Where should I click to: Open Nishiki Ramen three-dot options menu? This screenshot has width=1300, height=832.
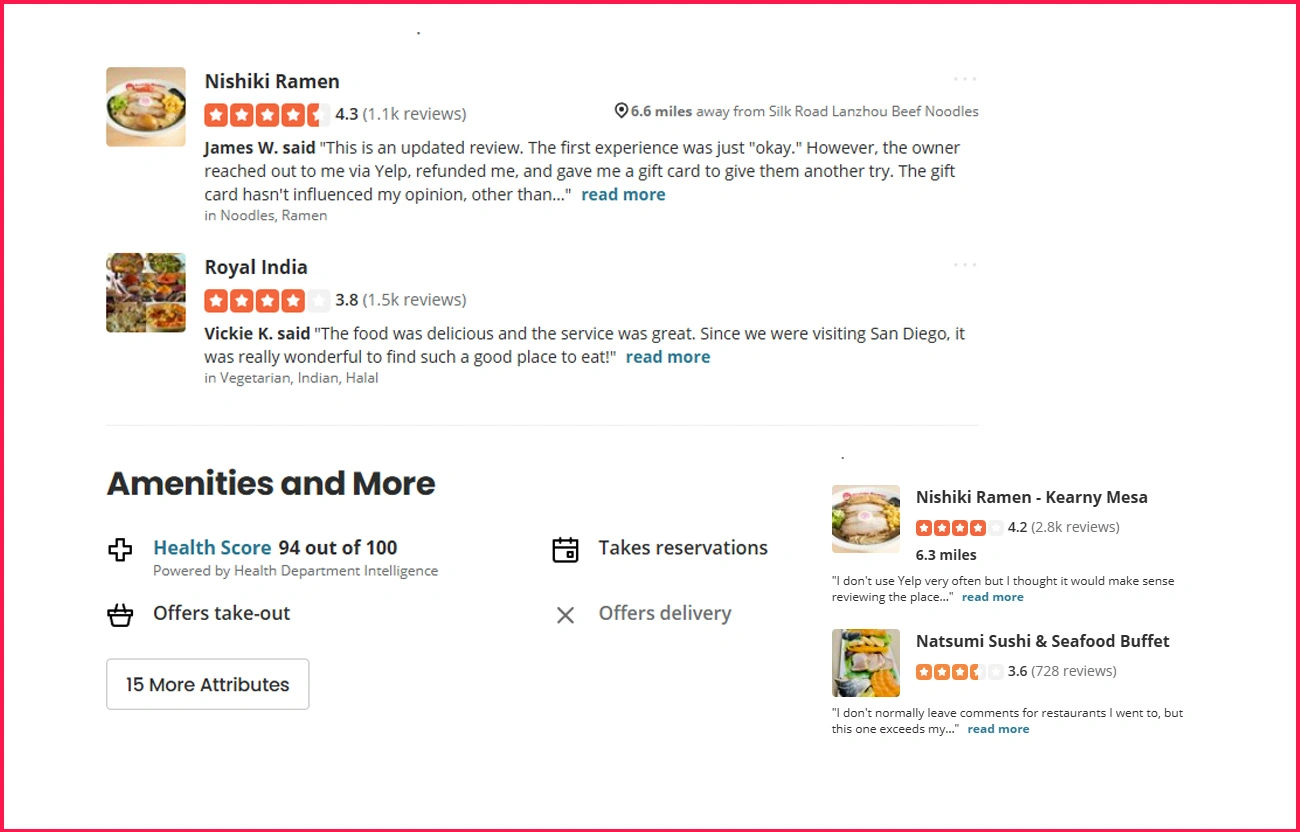tap(964, 79)
